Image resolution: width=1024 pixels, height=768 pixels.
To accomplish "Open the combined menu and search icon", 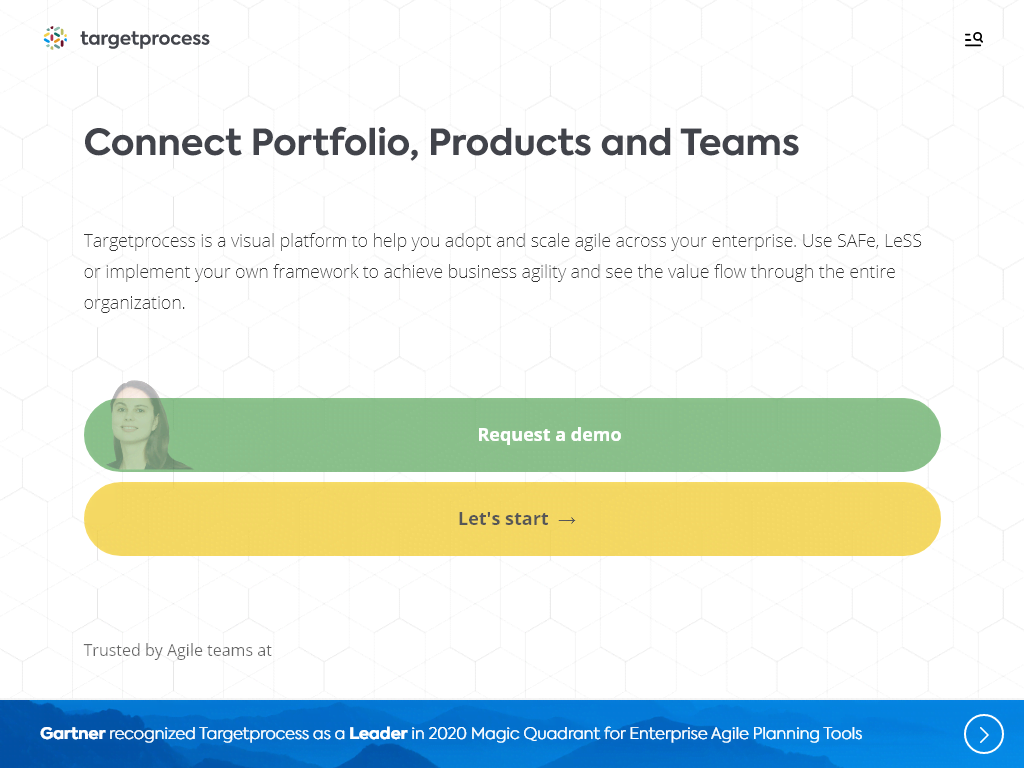I will tap(972, 38).
